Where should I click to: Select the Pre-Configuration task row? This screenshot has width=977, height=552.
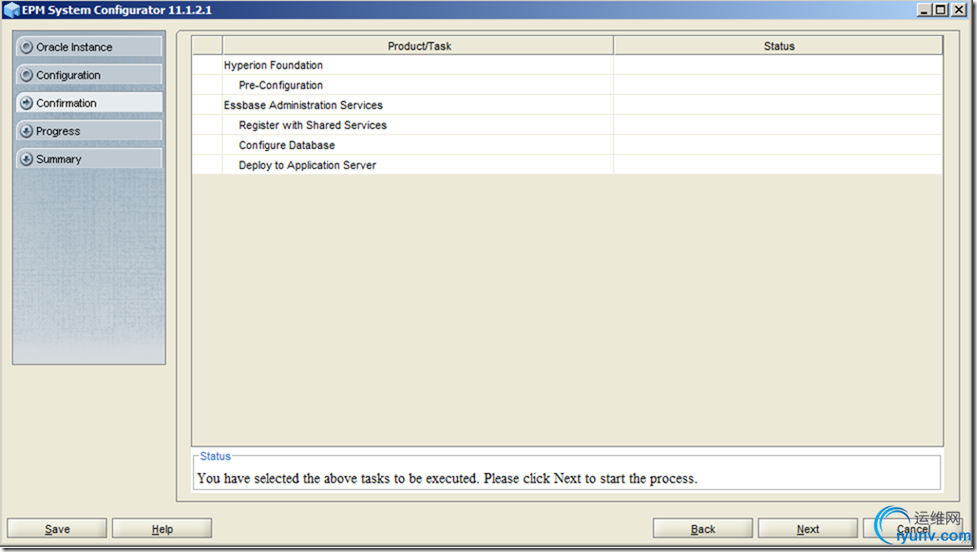coord(567,85)
